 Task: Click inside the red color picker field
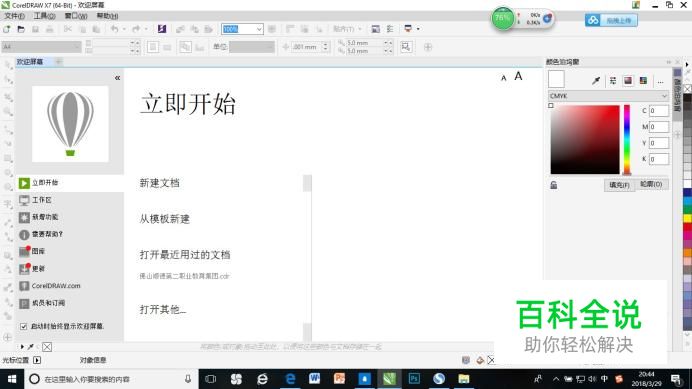click(x=585, y=139)
